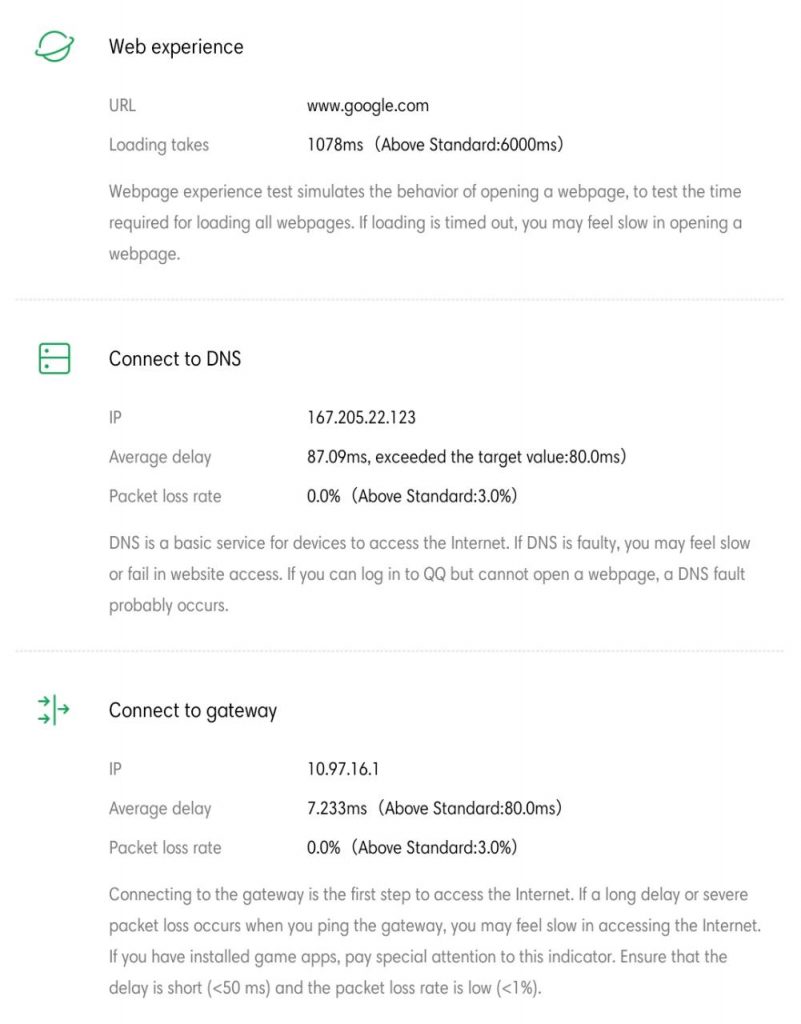801x1024 pixels.
Task: Click the Webpage experience test description paragraph
Action: 425,223
